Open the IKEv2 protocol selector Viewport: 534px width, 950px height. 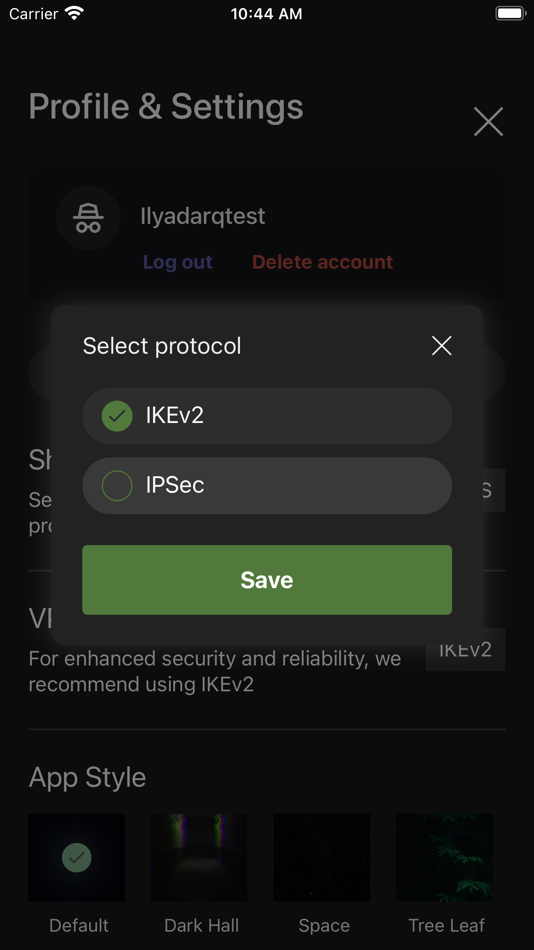click(x=466, y=649)
